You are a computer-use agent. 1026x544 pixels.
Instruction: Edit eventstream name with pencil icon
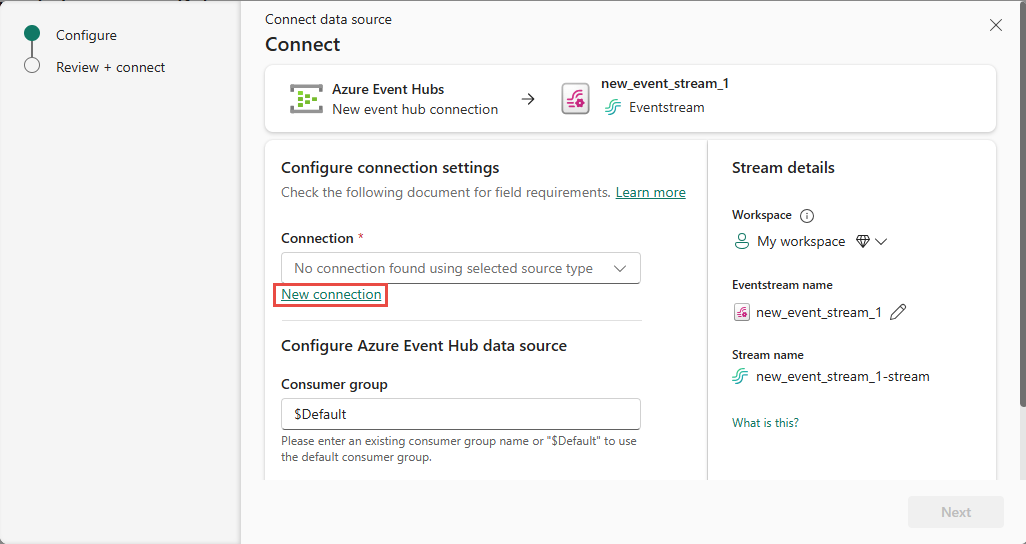click(x=898, y=312)
